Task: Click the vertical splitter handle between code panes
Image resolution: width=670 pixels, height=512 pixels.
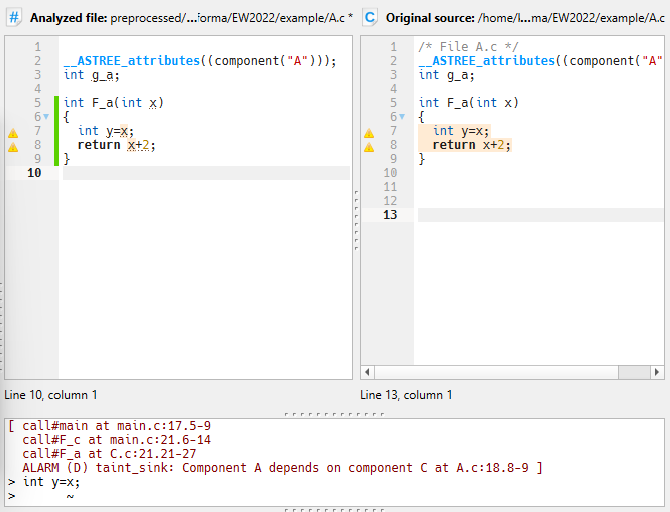Action: click(x=356, y=220)
